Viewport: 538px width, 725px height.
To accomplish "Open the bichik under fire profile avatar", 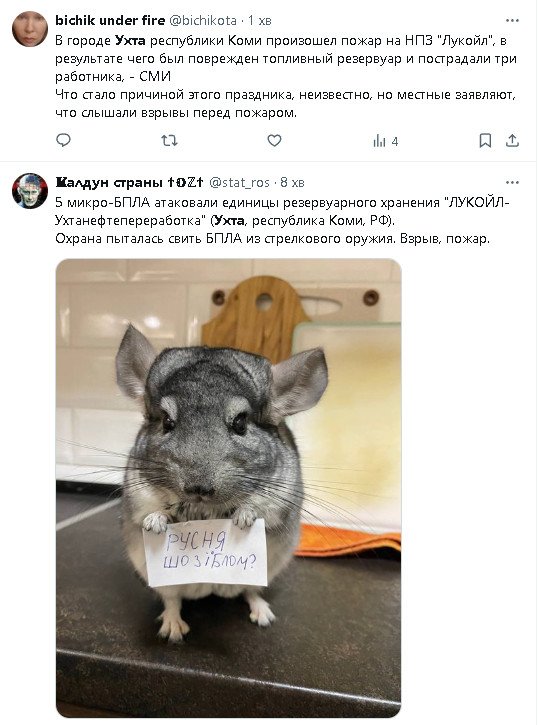I will tap(30, 29).
